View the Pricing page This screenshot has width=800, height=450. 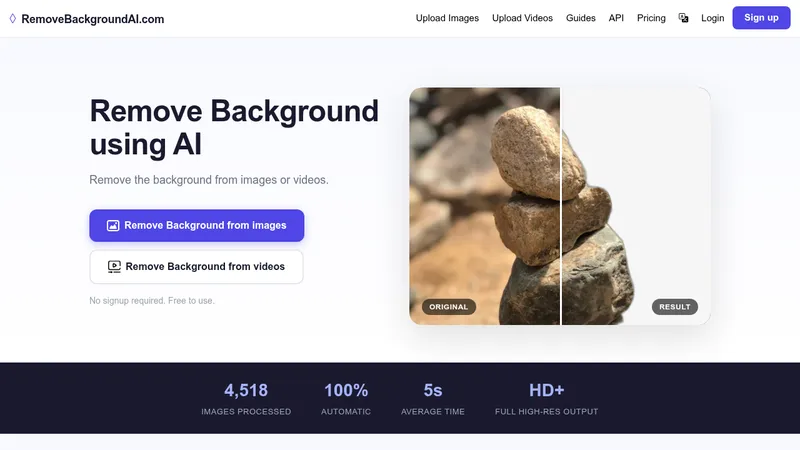pyautogui.click(x=651, y=18)
